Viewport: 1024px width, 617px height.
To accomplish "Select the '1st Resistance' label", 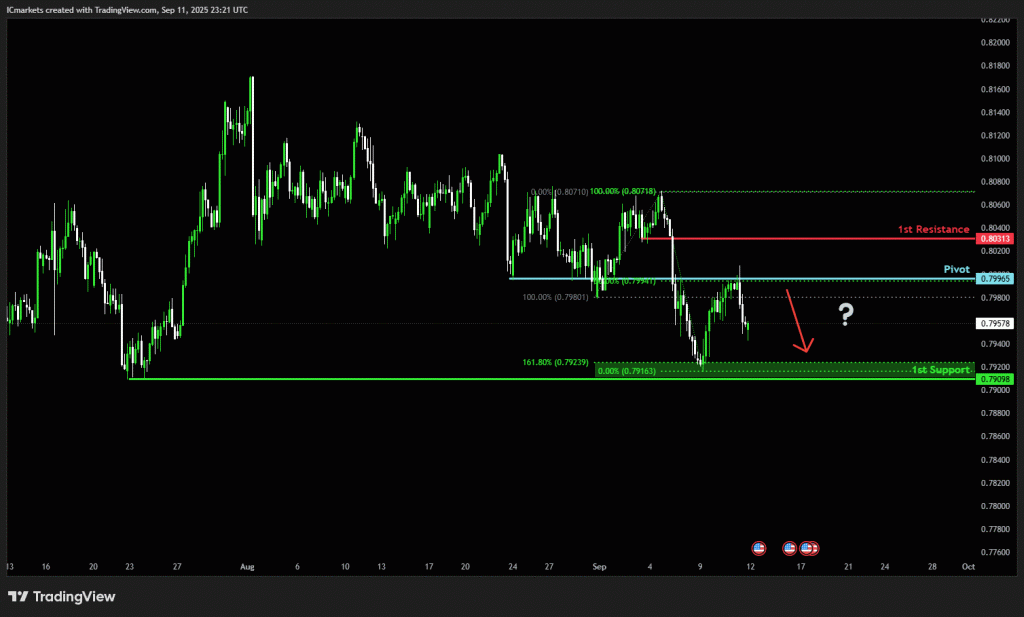I will click(x=933, y=229).
